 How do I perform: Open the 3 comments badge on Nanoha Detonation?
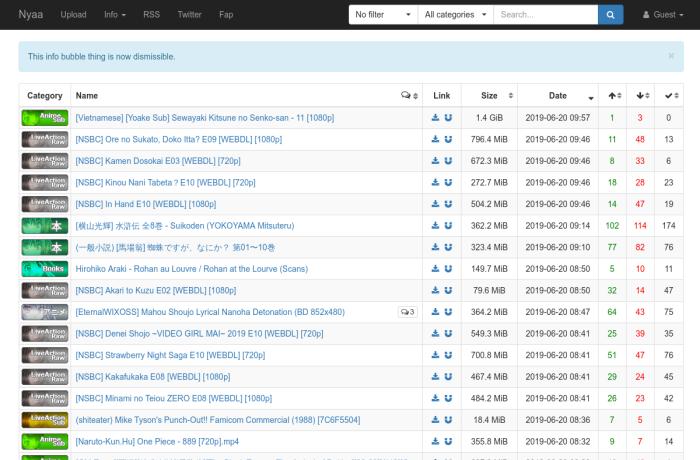pos(408,312)
